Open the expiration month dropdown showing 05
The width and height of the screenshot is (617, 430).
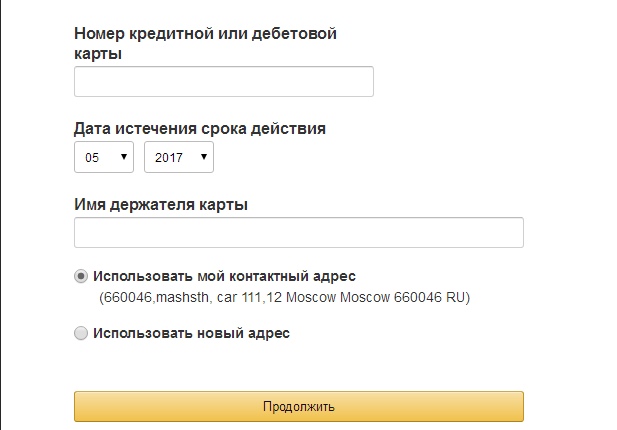104,157
